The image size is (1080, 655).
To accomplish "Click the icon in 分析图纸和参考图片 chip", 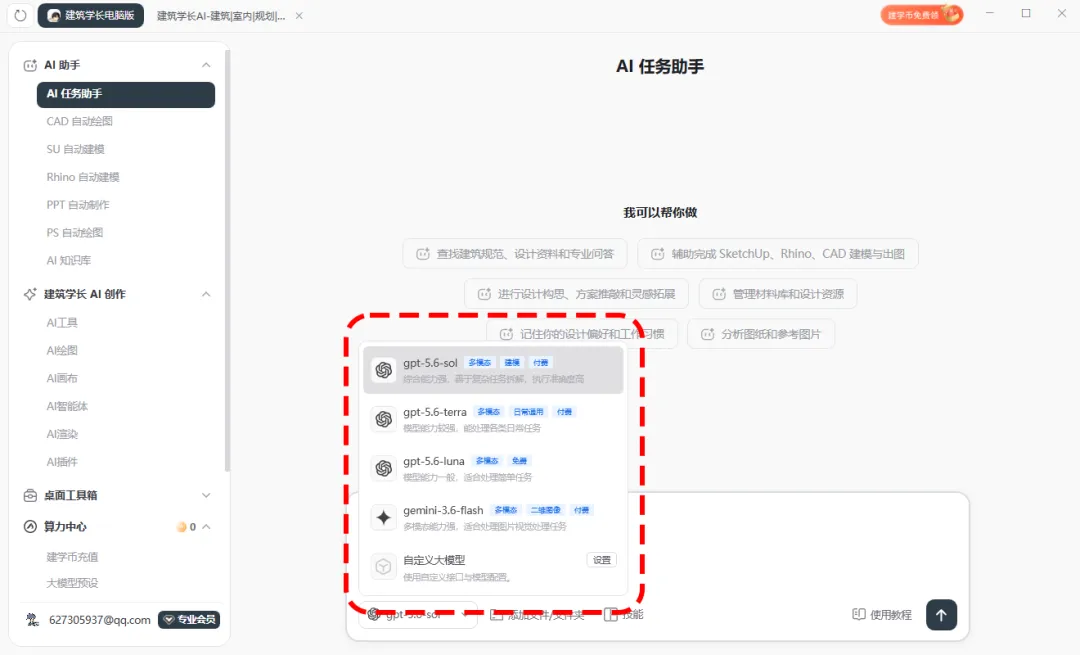I will tap(707, 334).
